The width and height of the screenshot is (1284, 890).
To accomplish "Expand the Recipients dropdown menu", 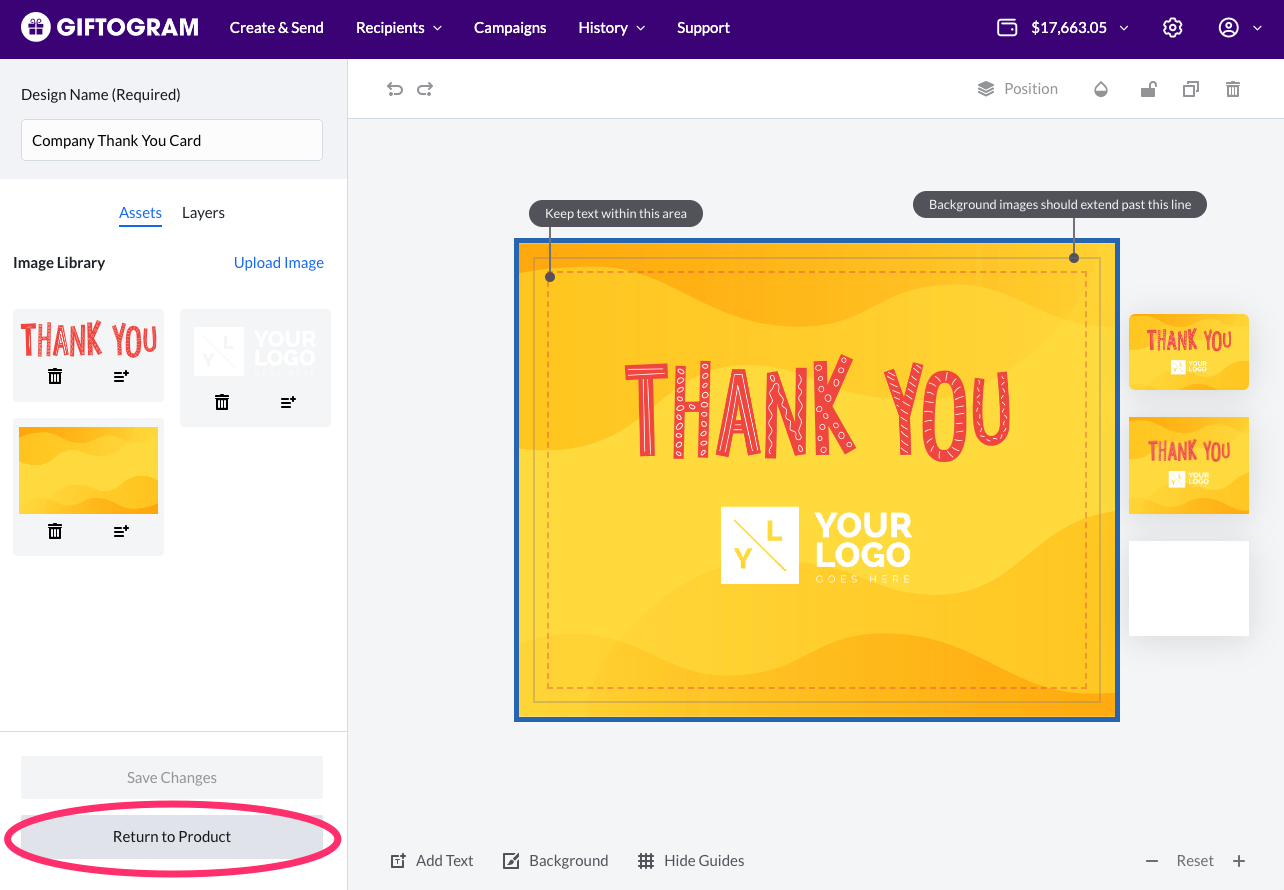I will (398, 28).
